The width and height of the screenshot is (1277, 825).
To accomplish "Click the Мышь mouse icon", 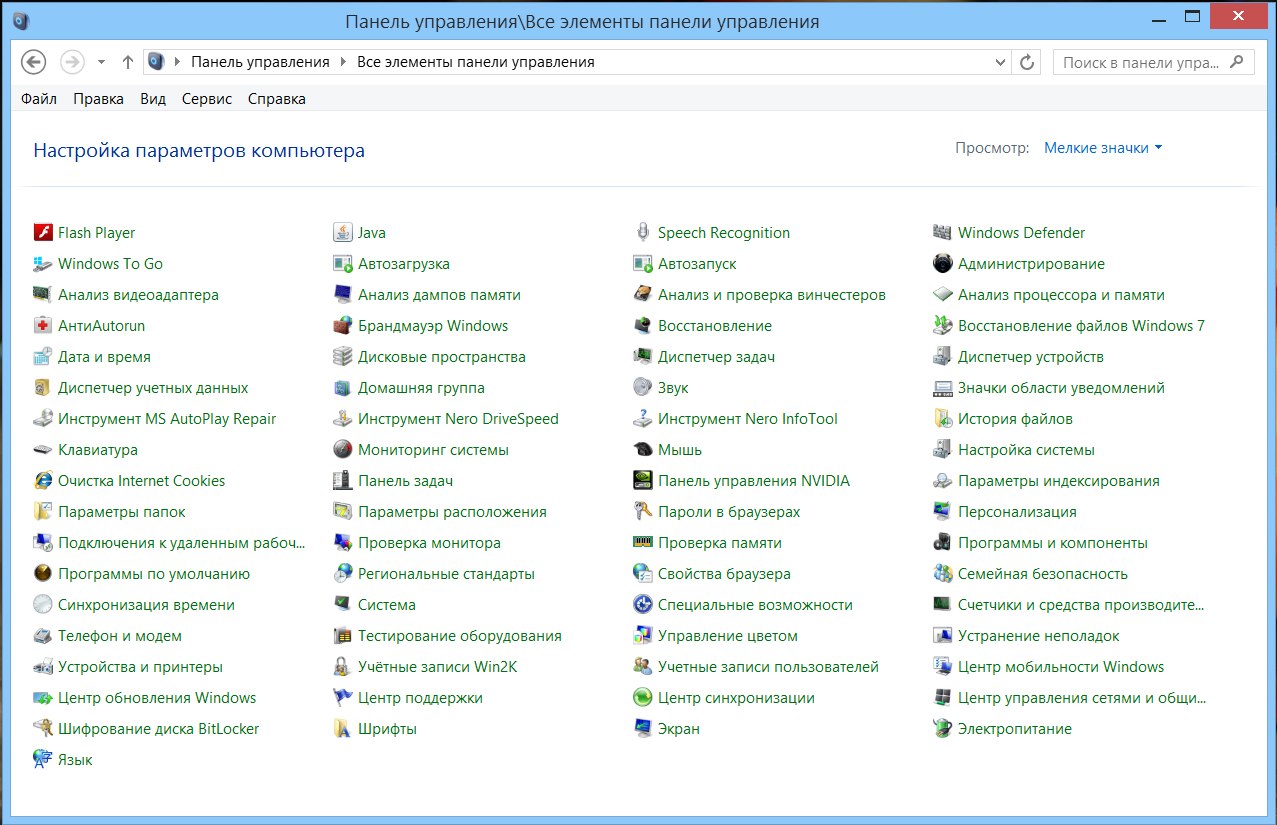I will 643,450.
